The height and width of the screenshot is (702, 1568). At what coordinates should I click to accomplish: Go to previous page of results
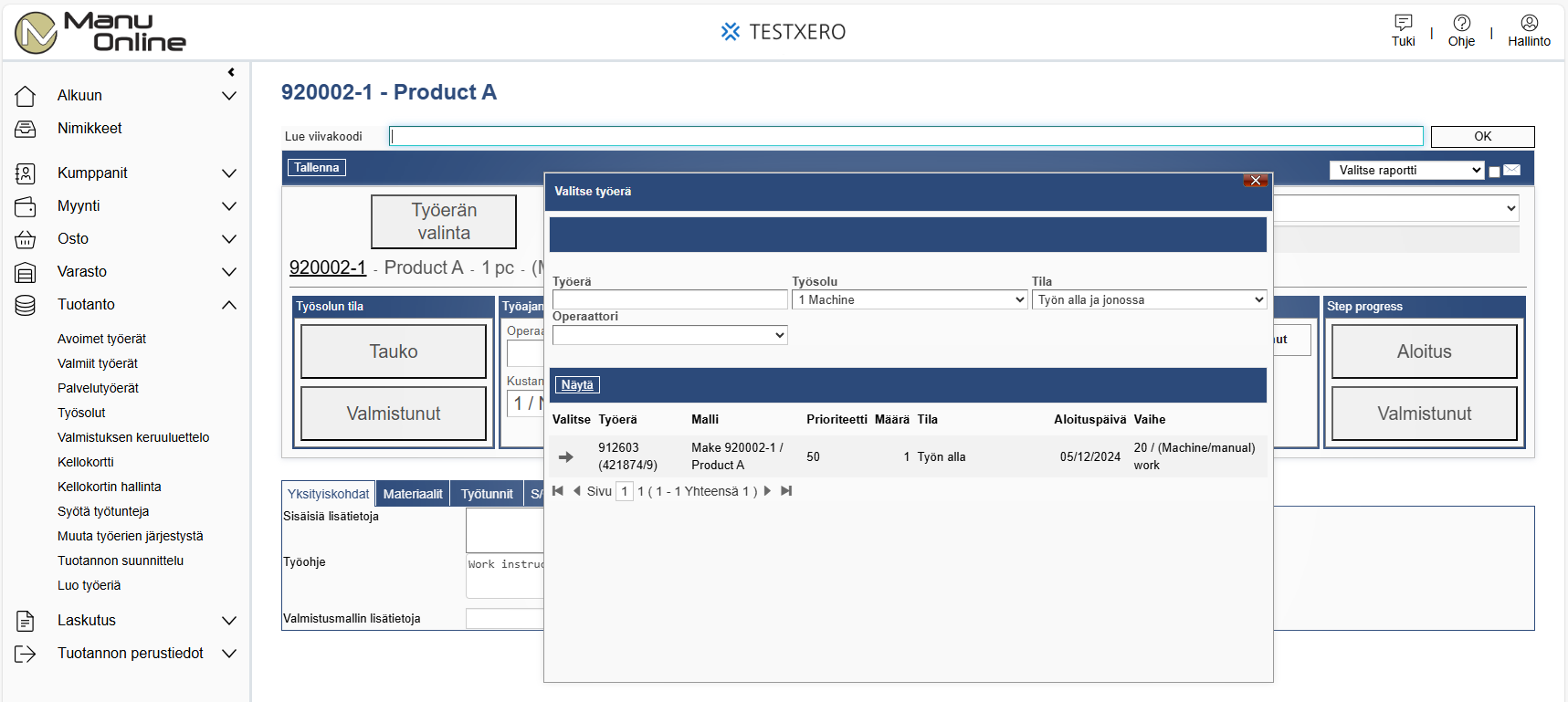tap(576, 491)
